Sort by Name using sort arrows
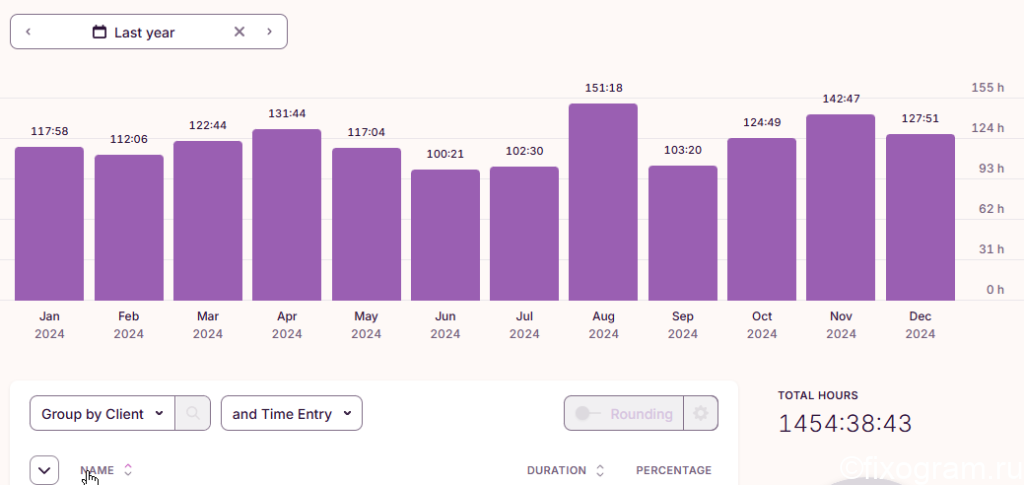Screen dimensions: 1024x485 point(128,470)
